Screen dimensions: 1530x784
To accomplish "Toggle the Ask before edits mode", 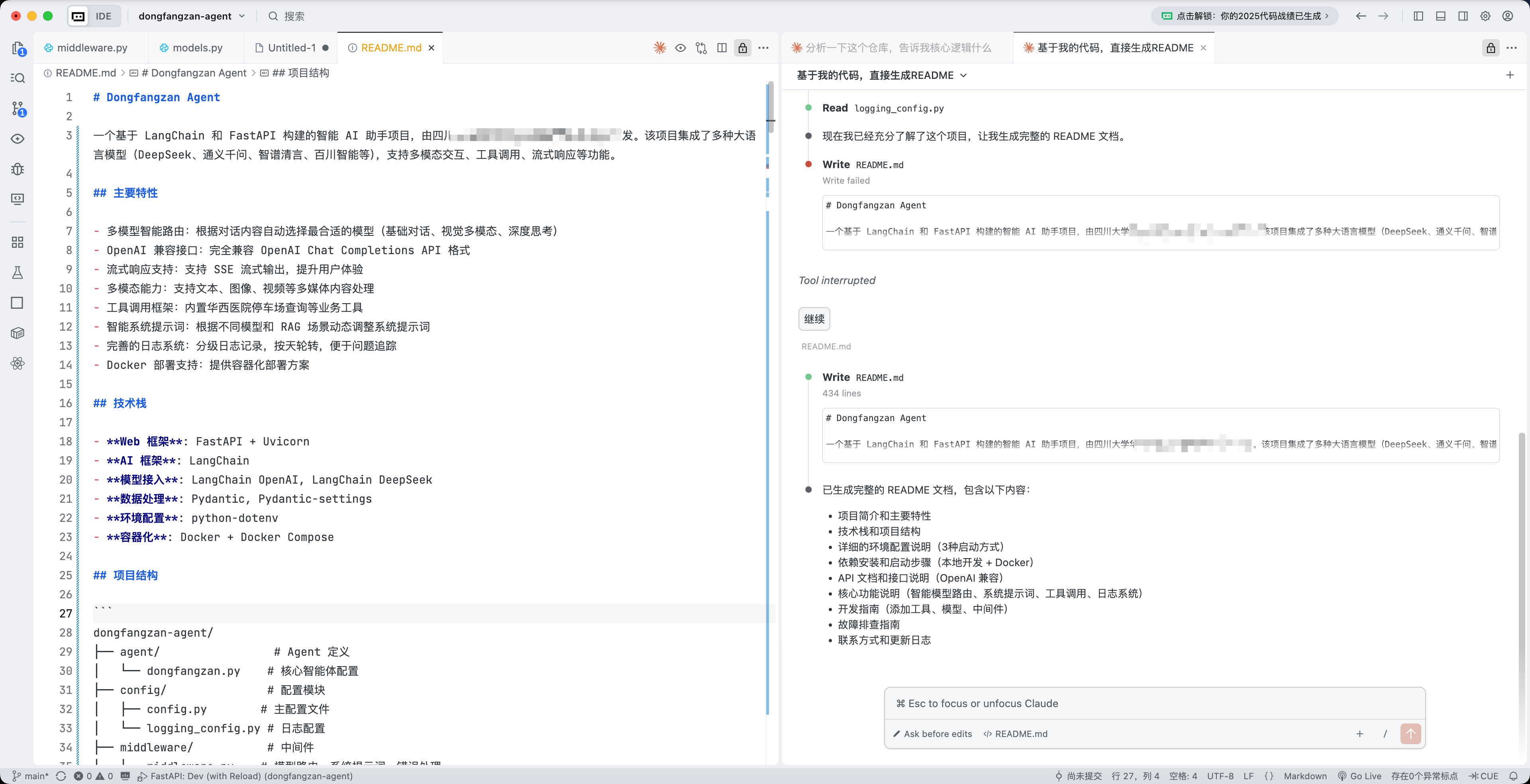I will click(932, 733).
